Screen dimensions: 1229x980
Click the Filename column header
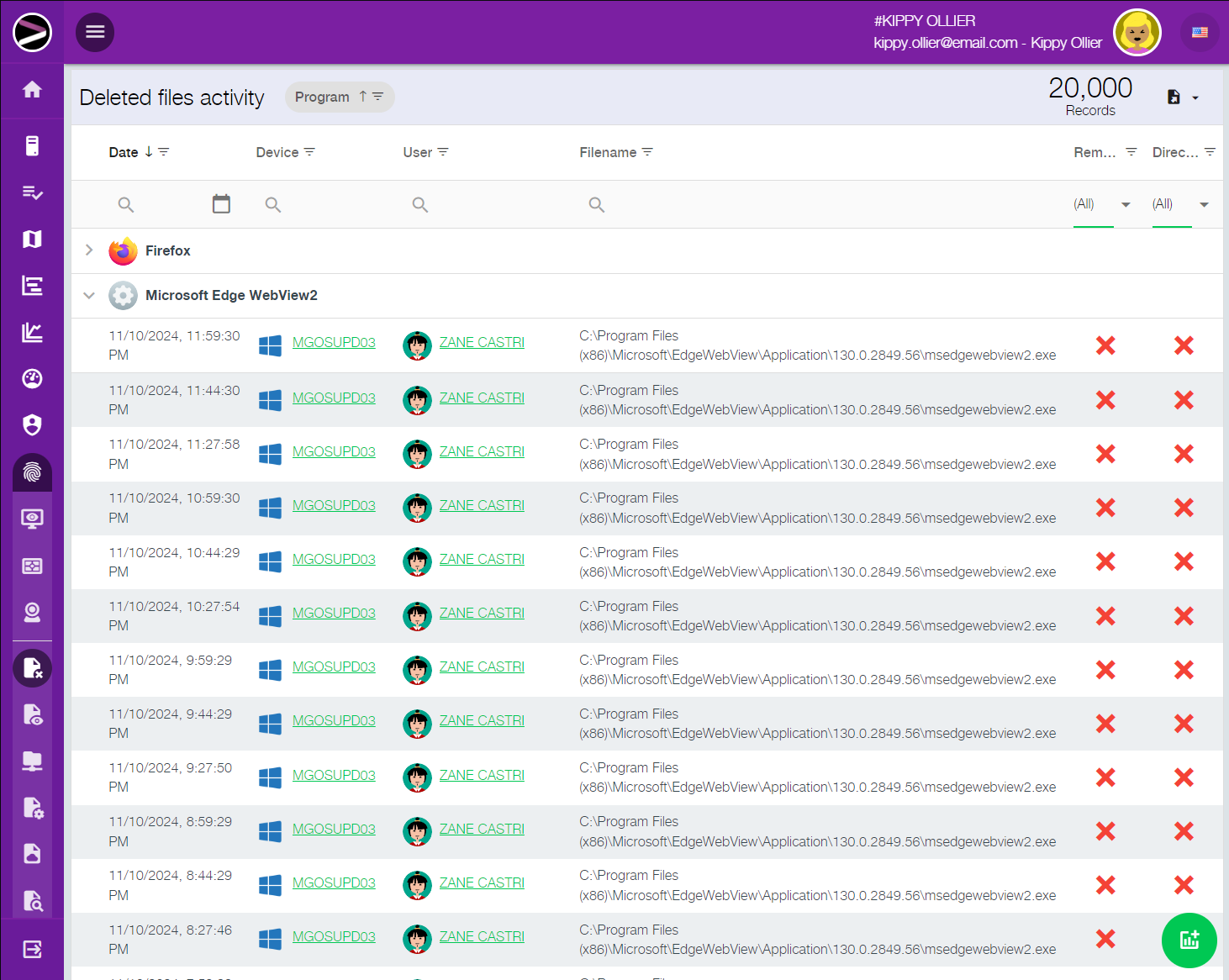pyautogui.click(x=608, y=152)
